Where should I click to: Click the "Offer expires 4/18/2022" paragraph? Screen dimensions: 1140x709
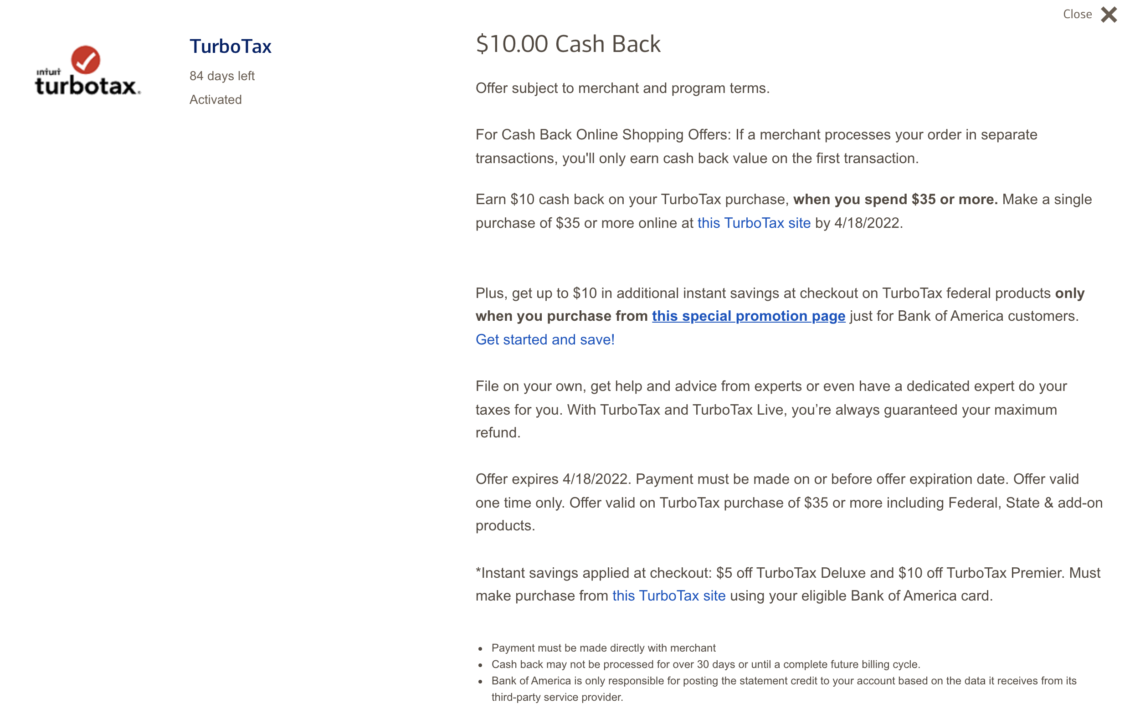click(x=789, y=502)
